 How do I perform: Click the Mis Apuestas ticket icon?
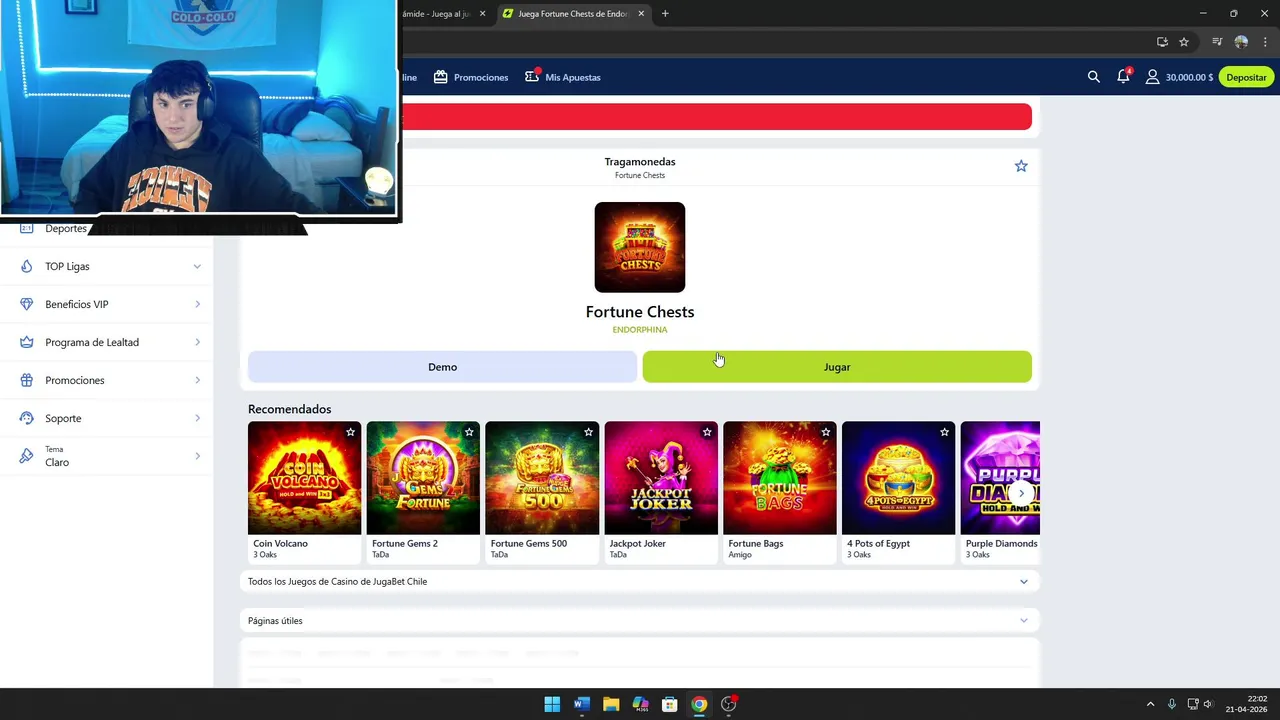point(532,76)
